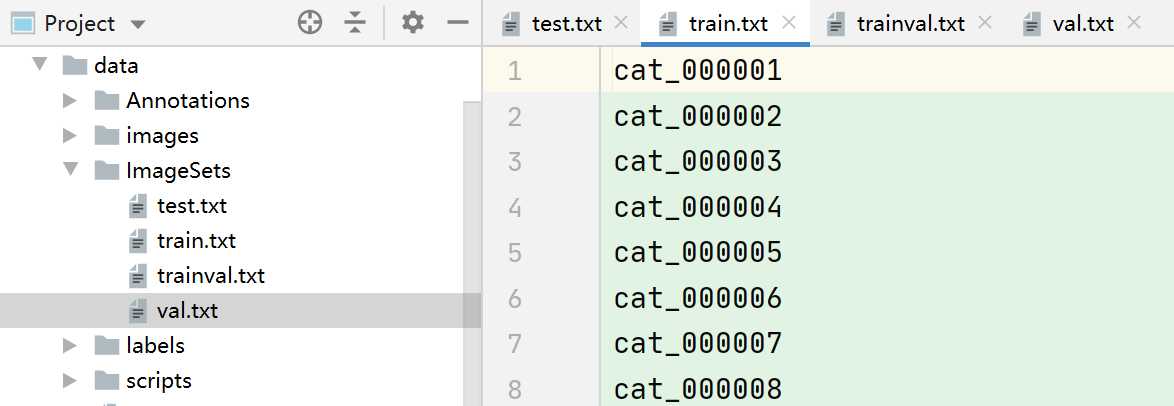This screenshot has width=1174, height=406.
Task: Hide the Project panel with minus icon
Action: pyautogui.click(x=457, y=23)
